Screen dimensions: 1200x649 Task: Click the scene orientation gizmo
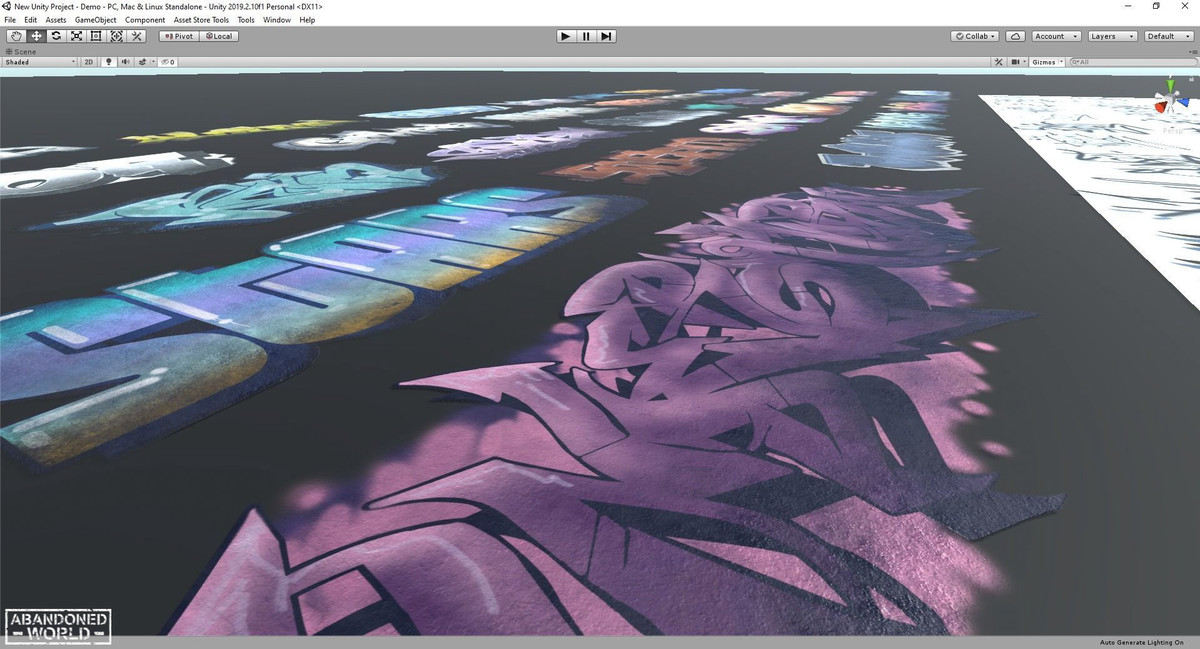pos(1167,101)
